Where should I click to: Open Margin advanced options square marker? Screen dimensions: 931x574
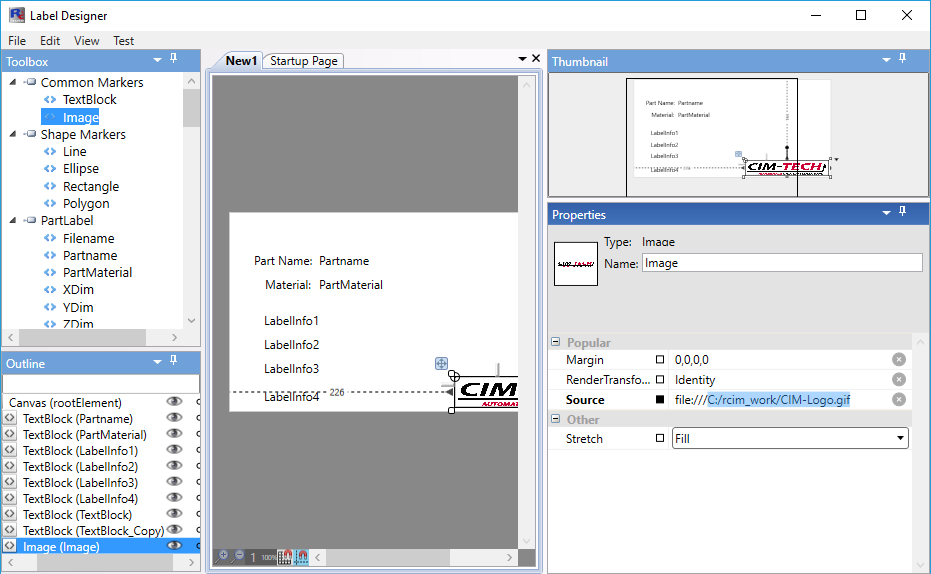coord(660,359)
